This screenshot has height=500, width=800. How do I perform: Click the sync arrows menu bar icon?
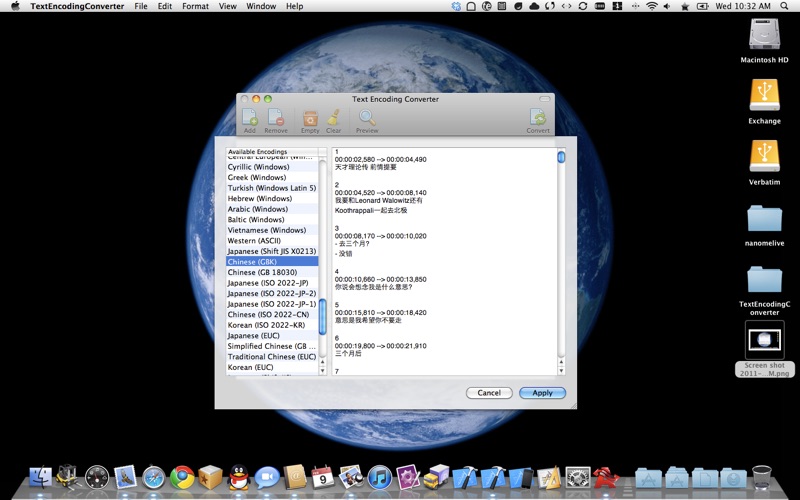(x=583, y=6)
